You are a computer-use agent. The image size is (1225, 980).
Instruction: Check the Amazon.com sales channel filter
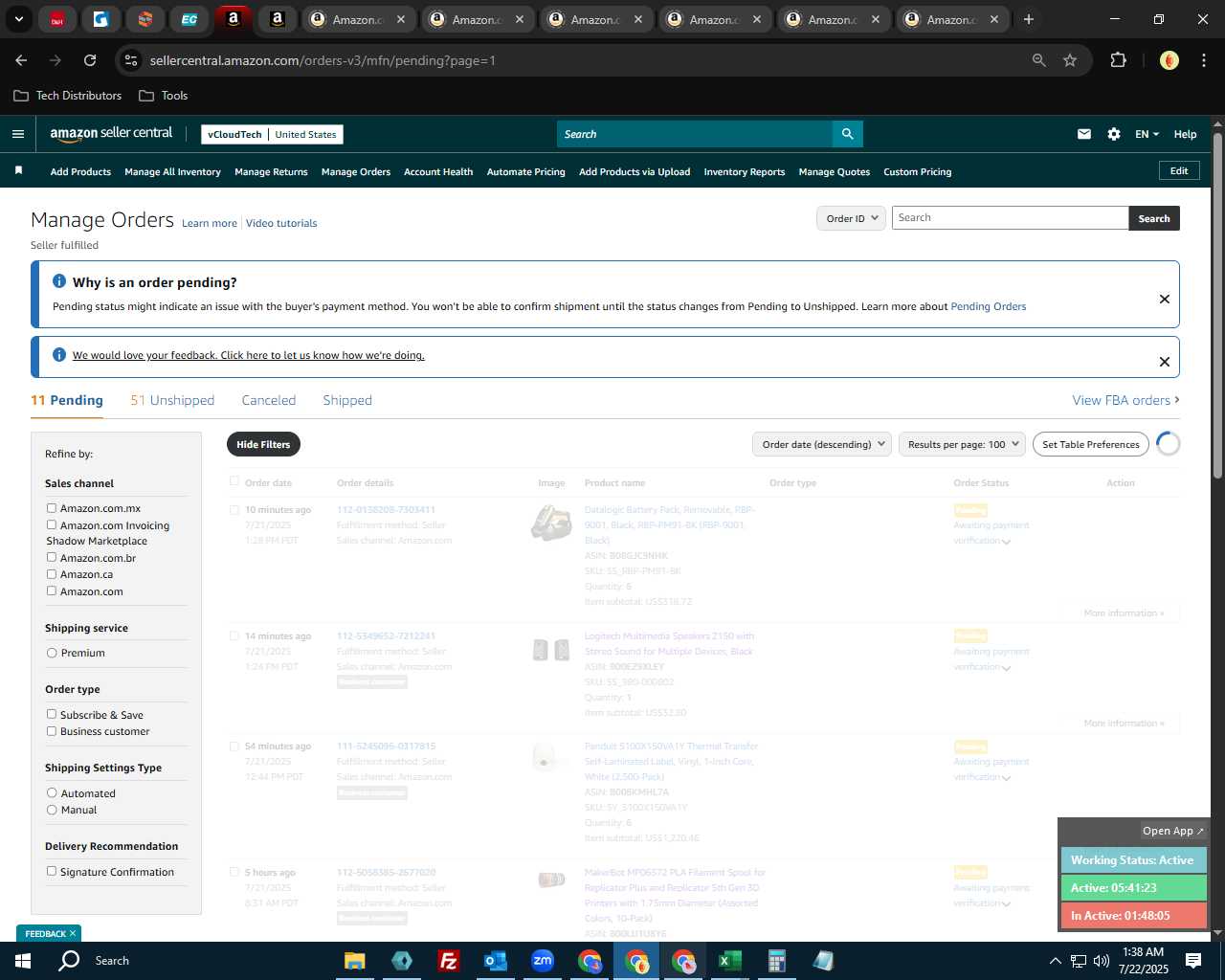pyautogui.click(x=52, y=590)
